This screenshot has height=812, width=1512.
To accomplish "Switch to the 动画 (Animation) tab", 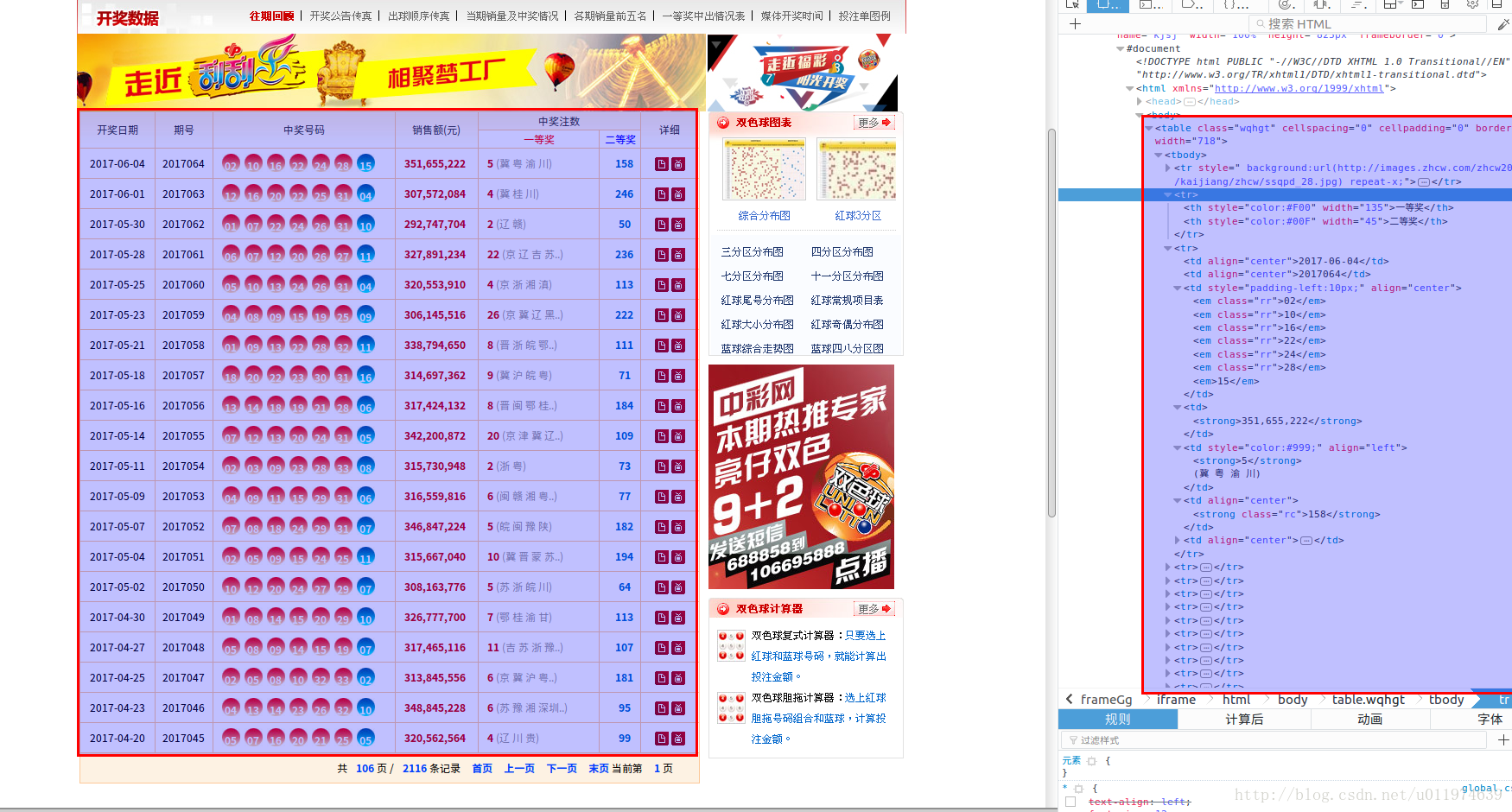I will pyautogui.click(x=1369, y=719).
